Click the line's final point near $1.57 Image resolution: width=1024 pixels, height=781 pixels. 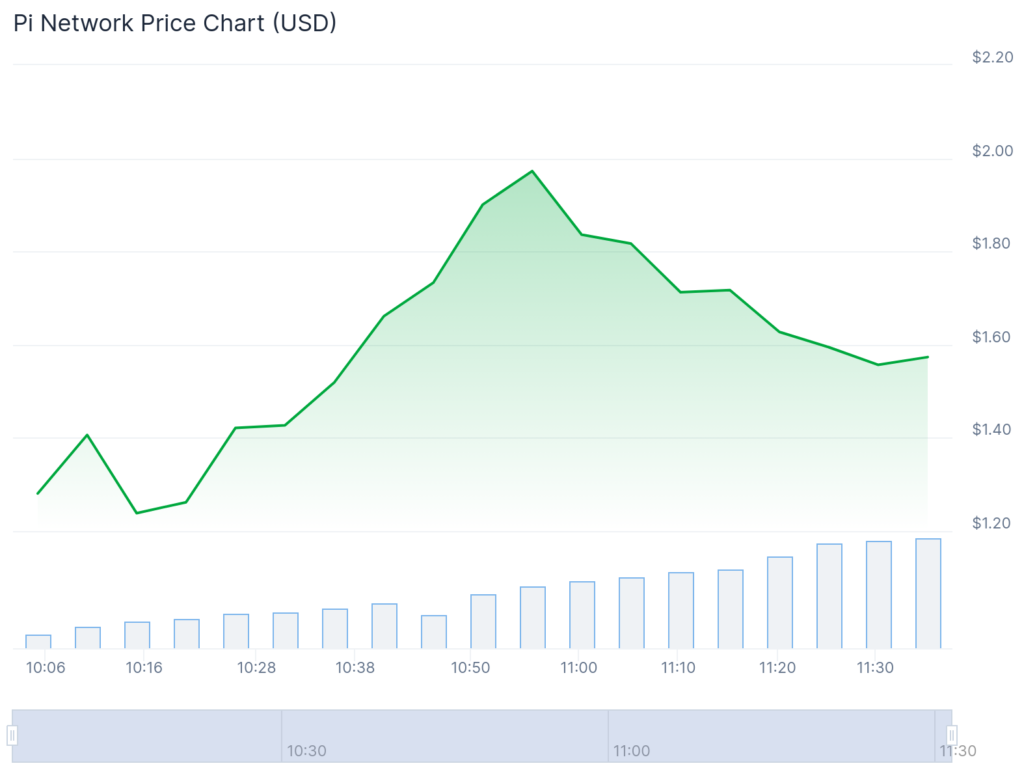pos(927,357)
